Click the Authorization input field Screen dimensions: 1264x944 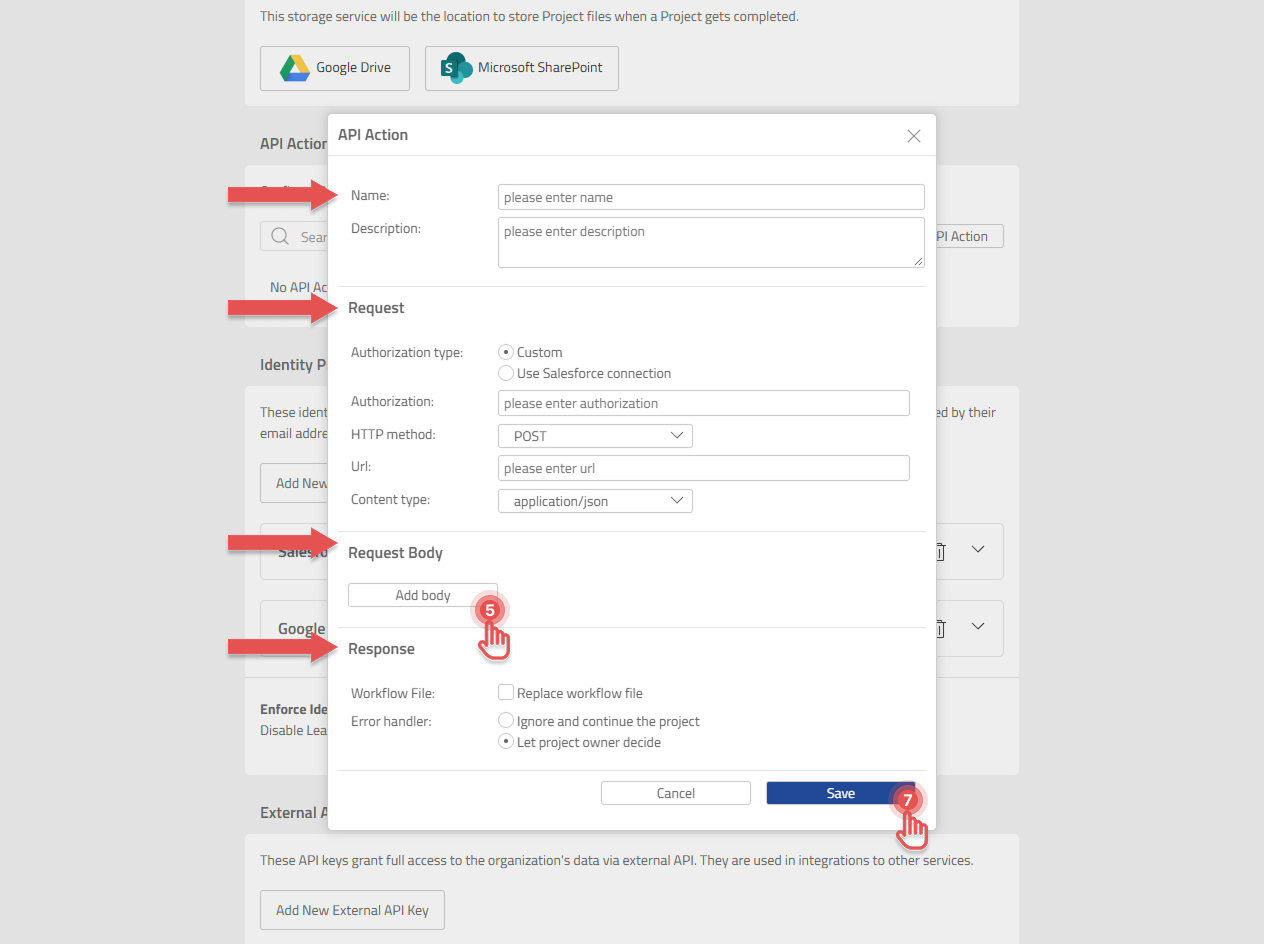704,403
